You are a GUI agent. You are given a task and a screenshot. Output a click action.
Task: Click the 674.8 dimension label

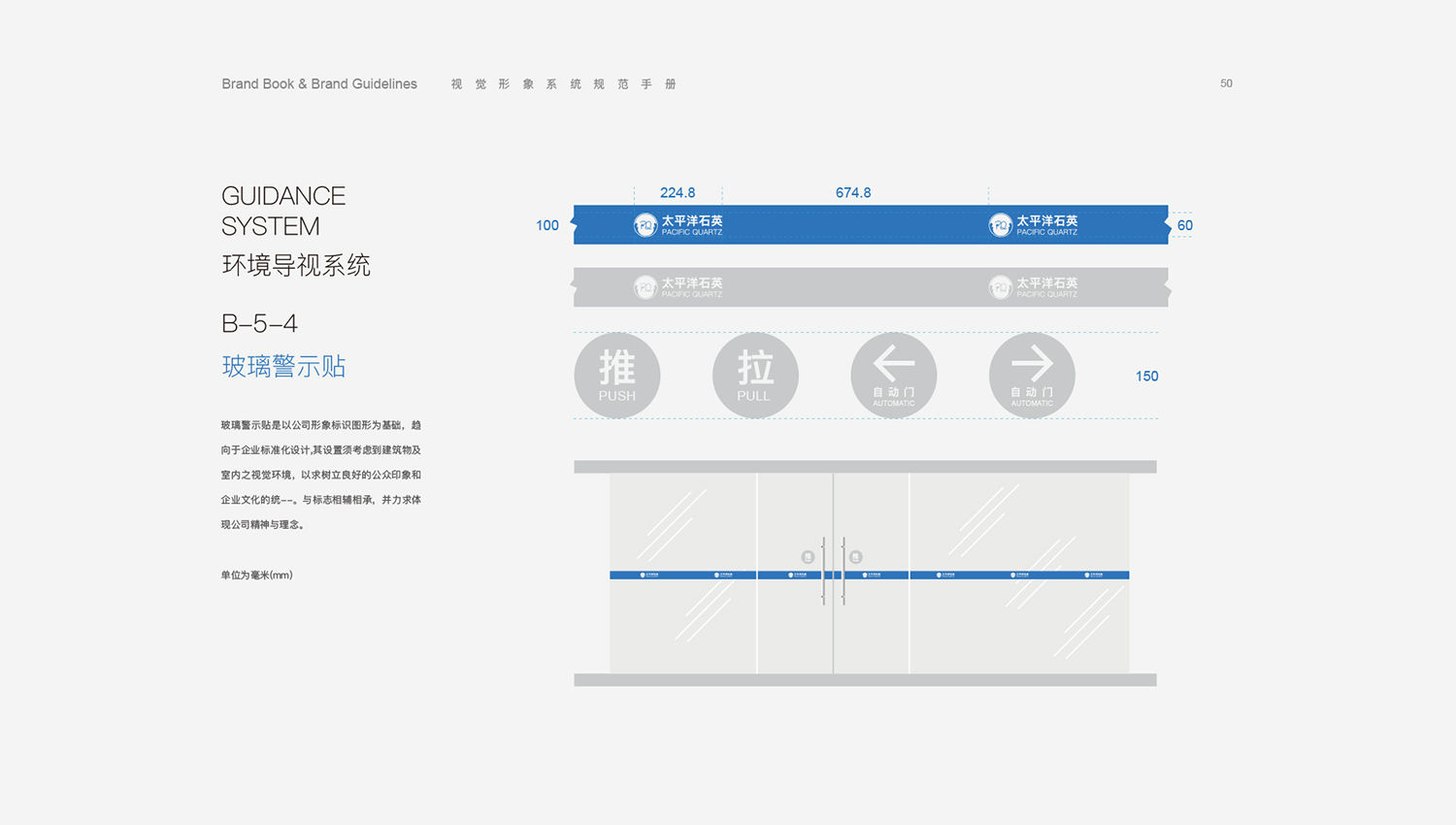point(853,192)
